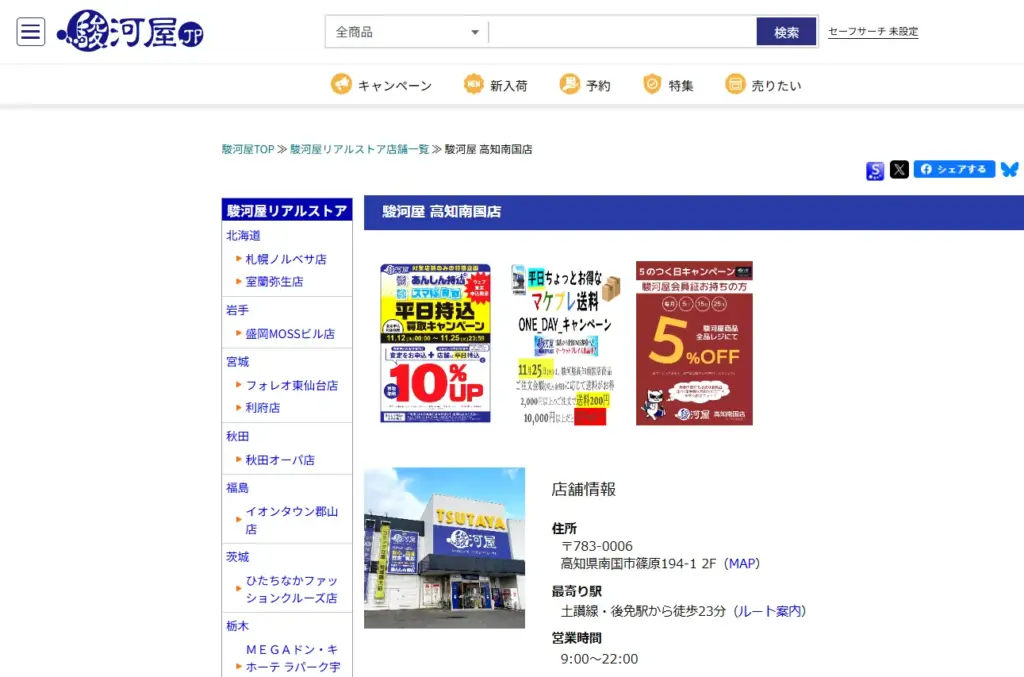This screenshot has width=1024, height=677.
Task: Click the Facebook share button
Action: (x=953, y=170)
